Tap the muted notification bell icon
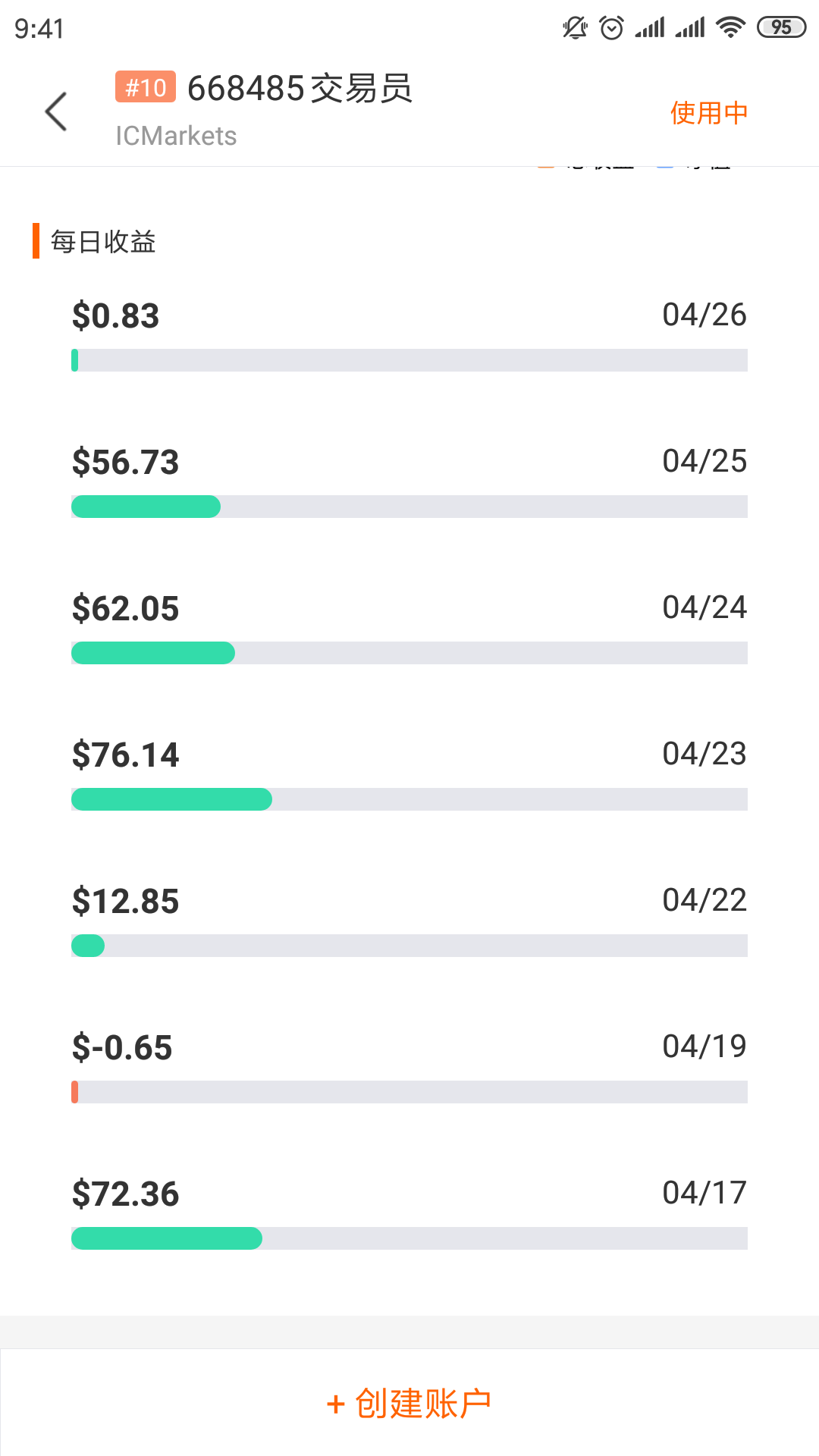Screen dimensions: 819x1456 (x=575, y=28)
